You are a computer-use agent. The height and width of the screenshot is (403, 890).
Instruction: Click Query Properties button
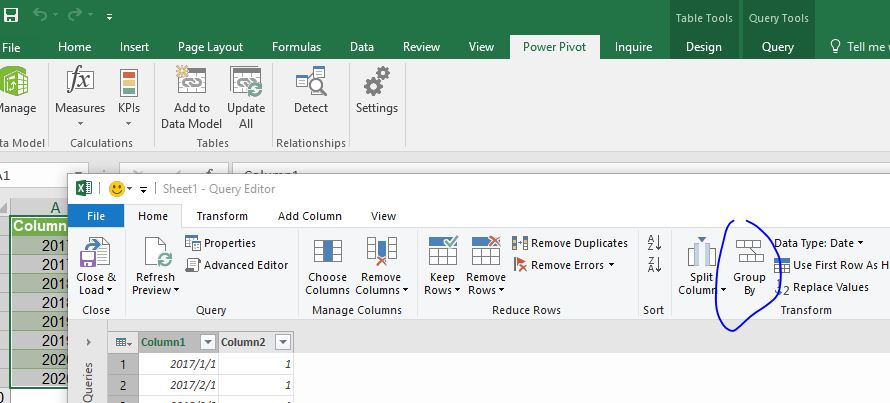coord(221,243)
